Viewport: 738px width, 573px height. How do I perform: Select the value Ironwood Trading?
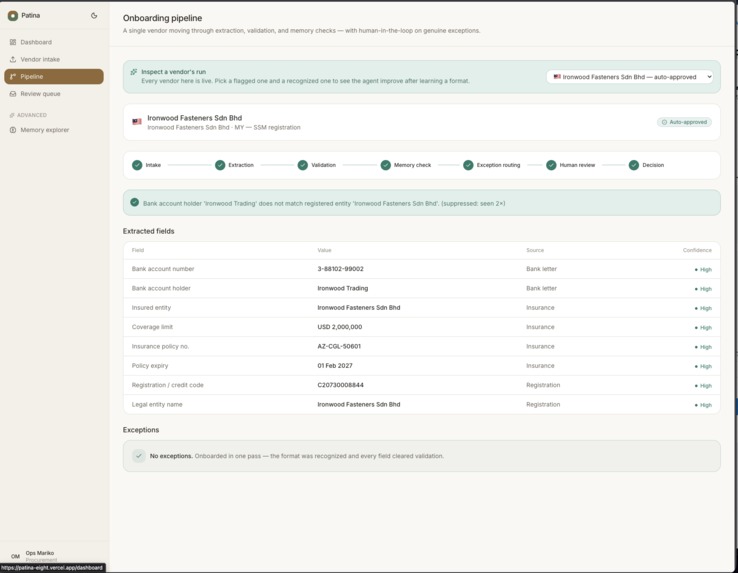pos(343,288)
